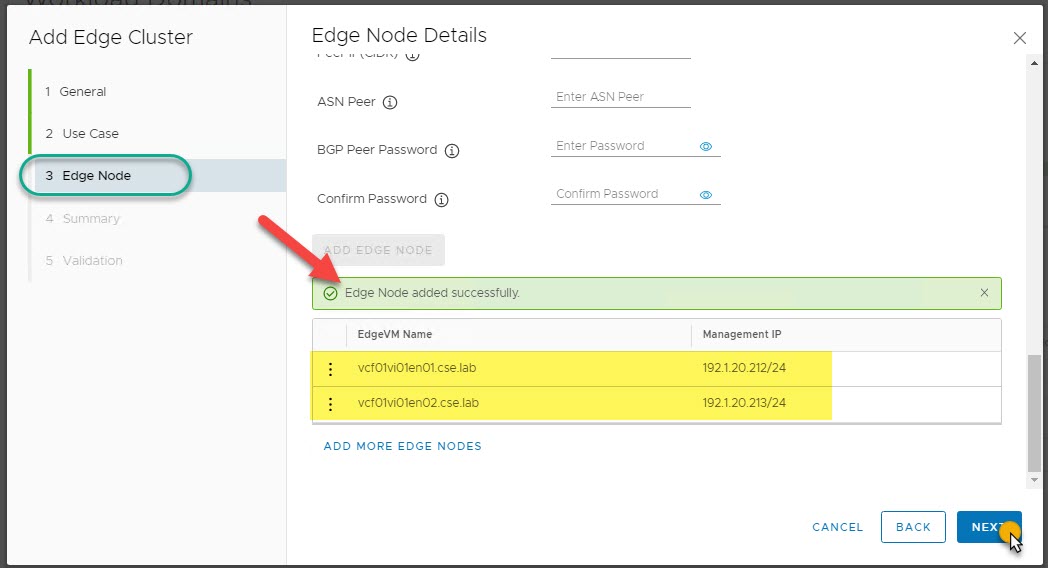Image resolution: width=1048 pixels, height=568 pixels.
Task: Click the green success checkmark icon
Action: 330,294
